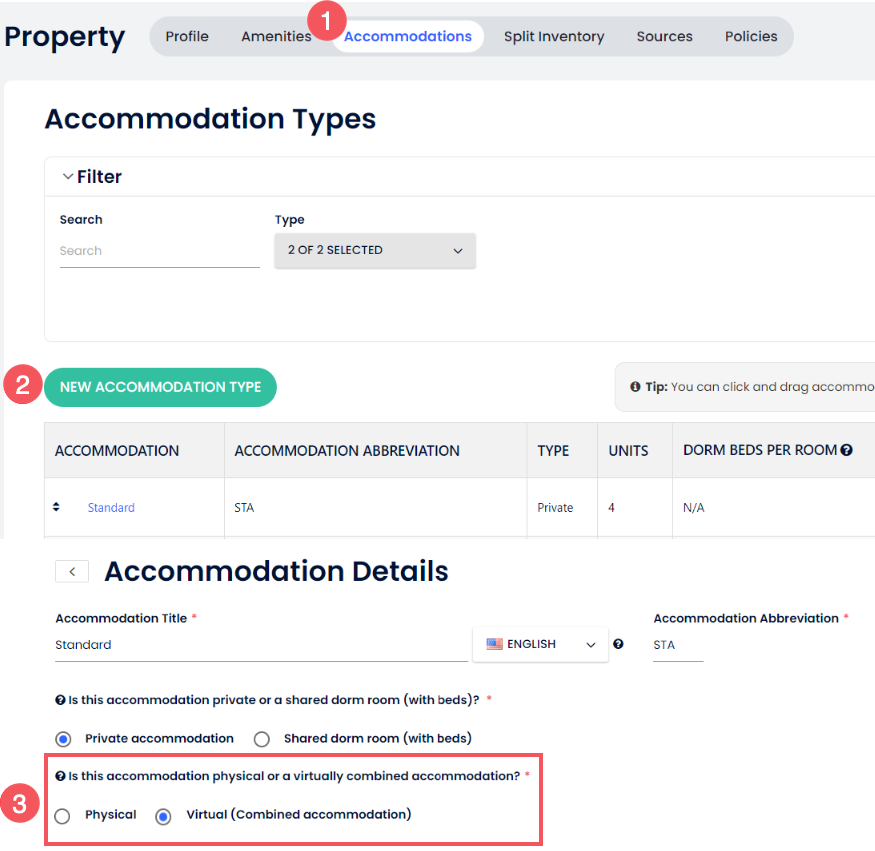The width and height of the screenshot is (875, 851).
Task: Click the help icon before the physical or virtual question
Action: click(61, 776)
